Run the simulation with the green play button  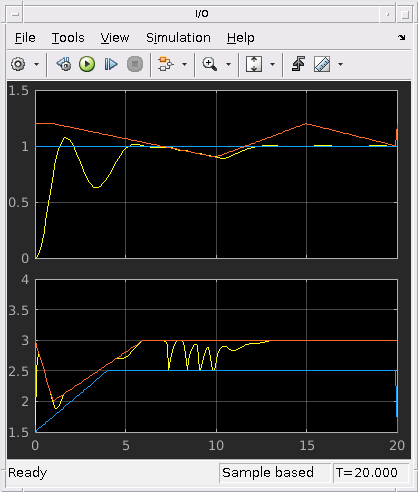tap(87, 64)
